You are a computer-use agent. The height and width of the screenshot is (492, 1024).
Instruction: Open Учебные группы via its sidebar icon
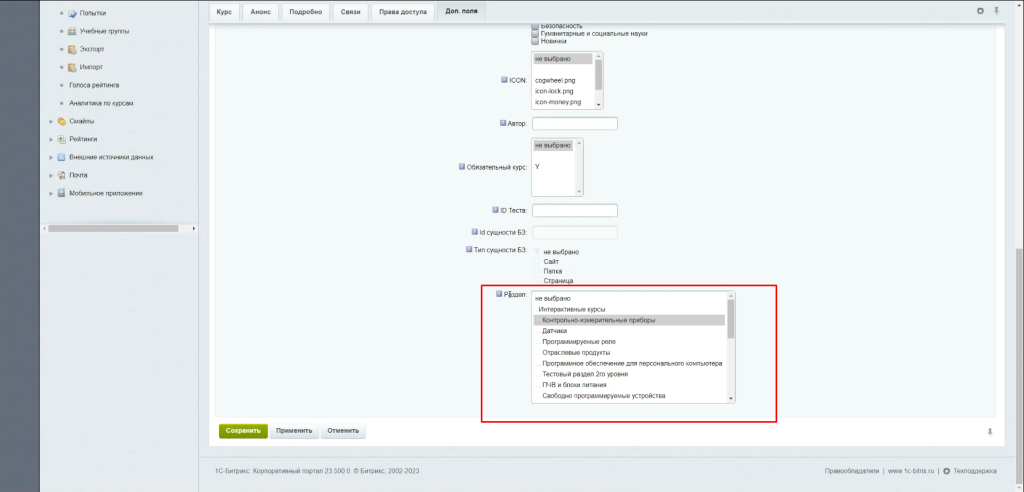tap(72, 31)
